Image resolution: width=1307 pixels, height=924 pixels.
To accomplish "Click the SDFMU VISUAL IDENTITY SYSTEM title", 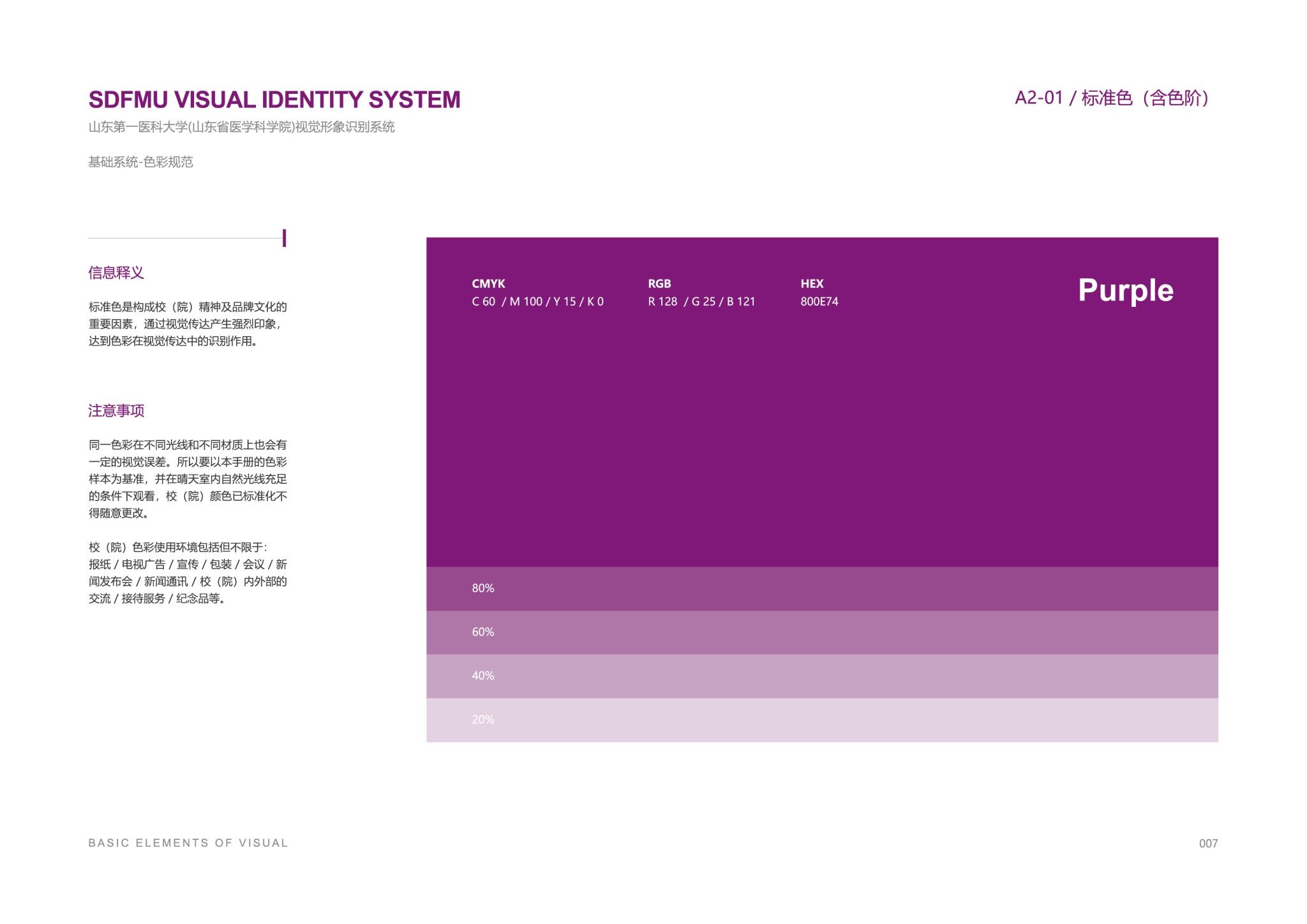I will coord(274,100).
